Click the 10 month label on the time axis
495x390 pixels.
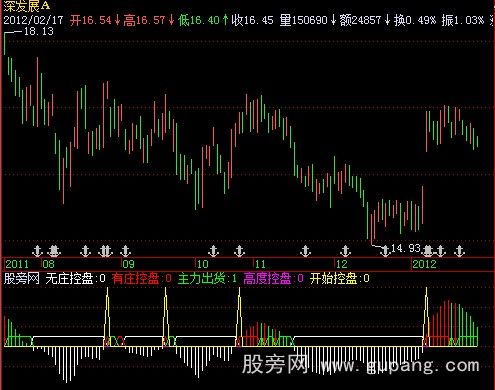tap(202, 264)
